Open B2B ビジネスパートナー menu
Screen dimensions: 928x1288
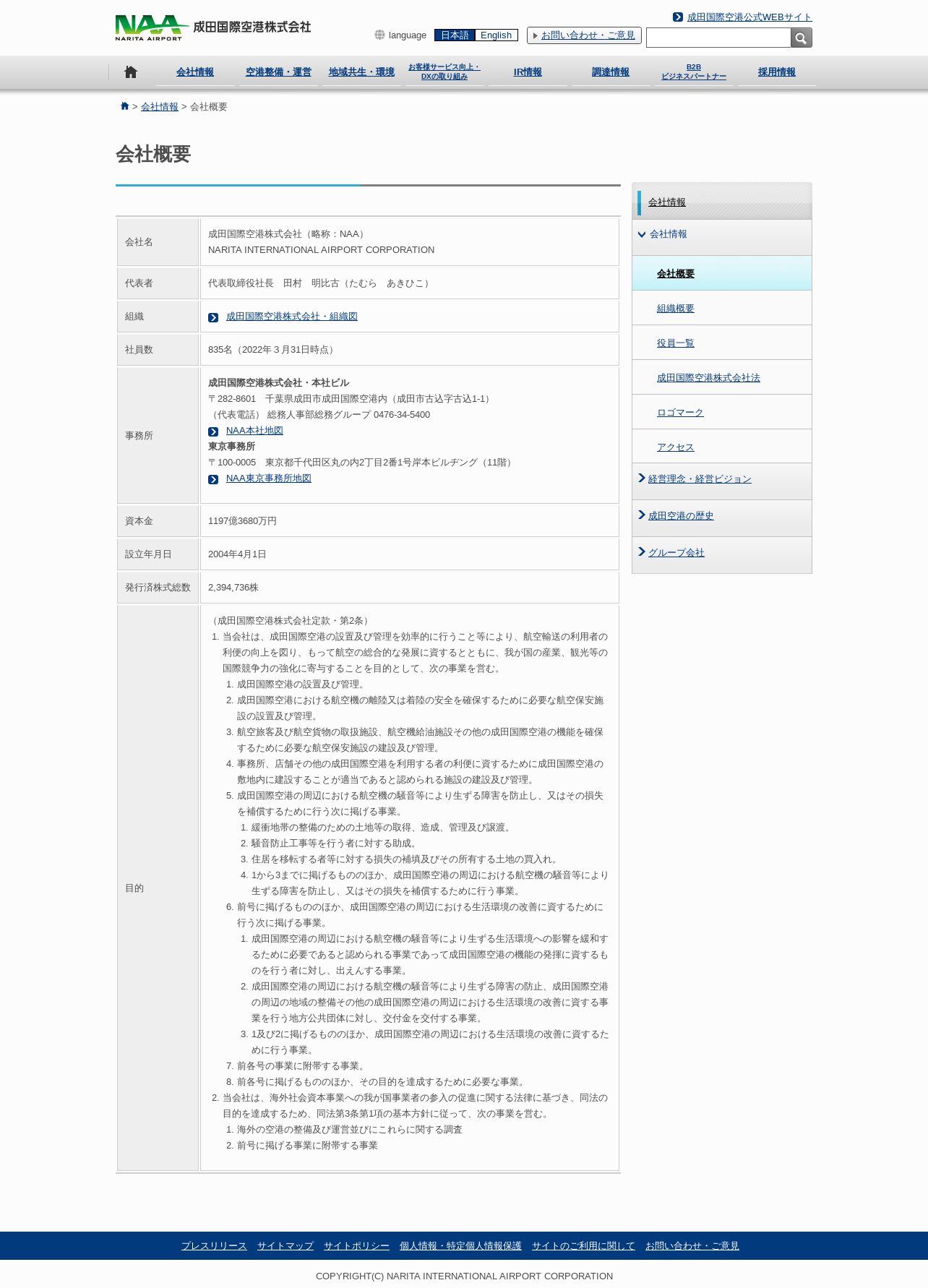point(694,72)
